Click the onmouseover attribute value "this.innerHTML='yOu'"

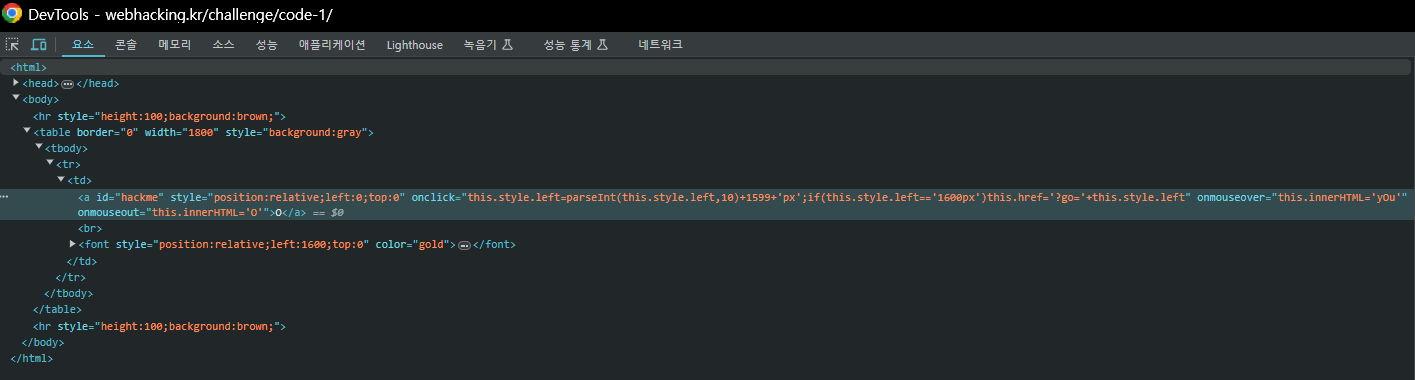(x=1339, y=197)
